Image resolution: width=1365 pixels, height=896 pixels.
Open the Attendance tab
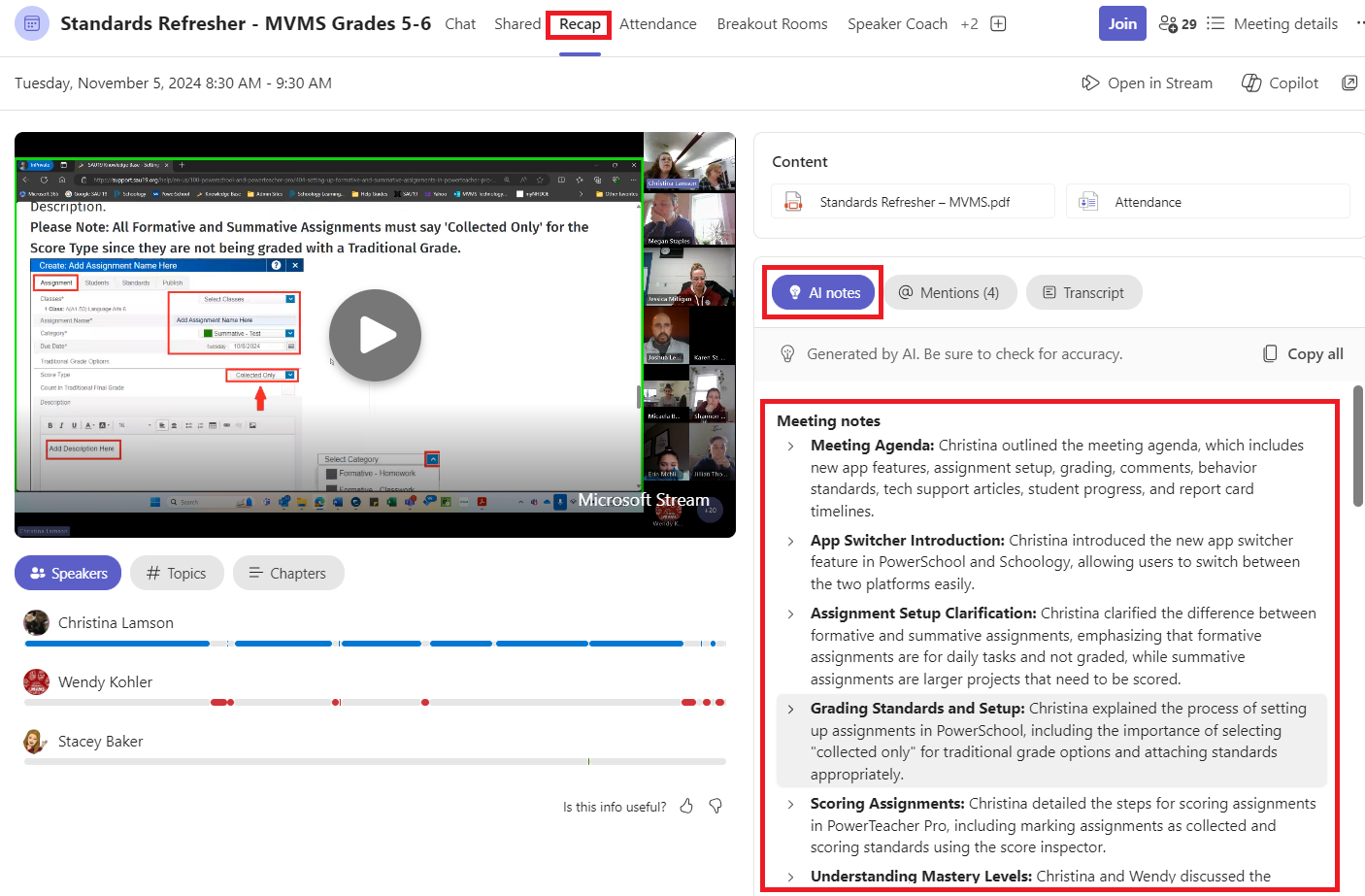658,24
